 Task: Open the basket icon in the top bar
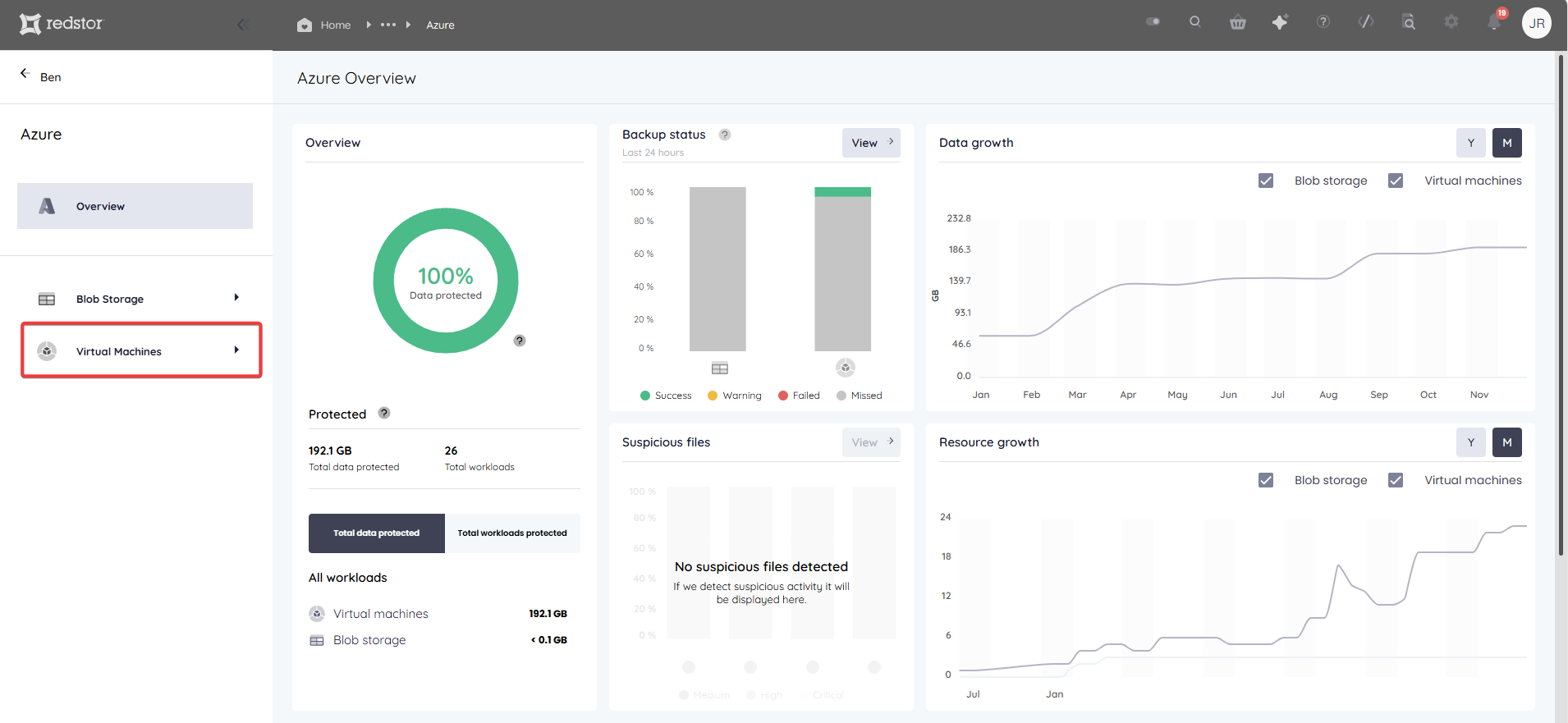pos(1238,22)
